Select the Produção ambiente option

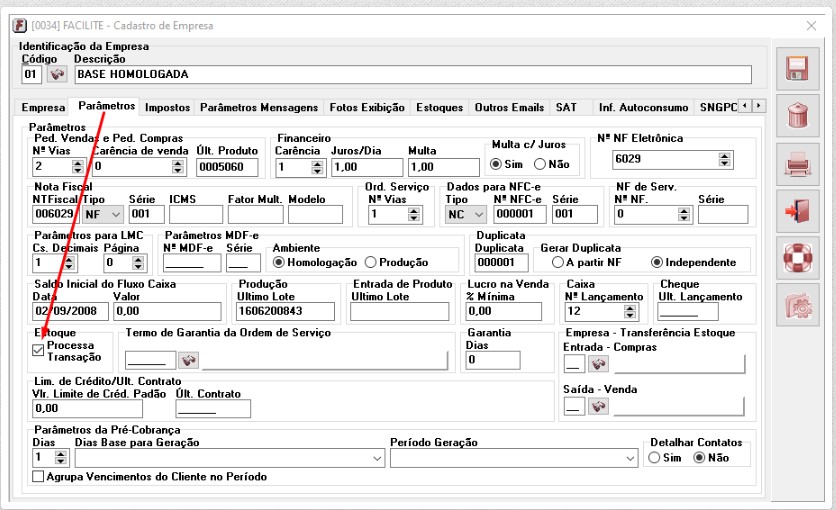[x=371, y=262]
